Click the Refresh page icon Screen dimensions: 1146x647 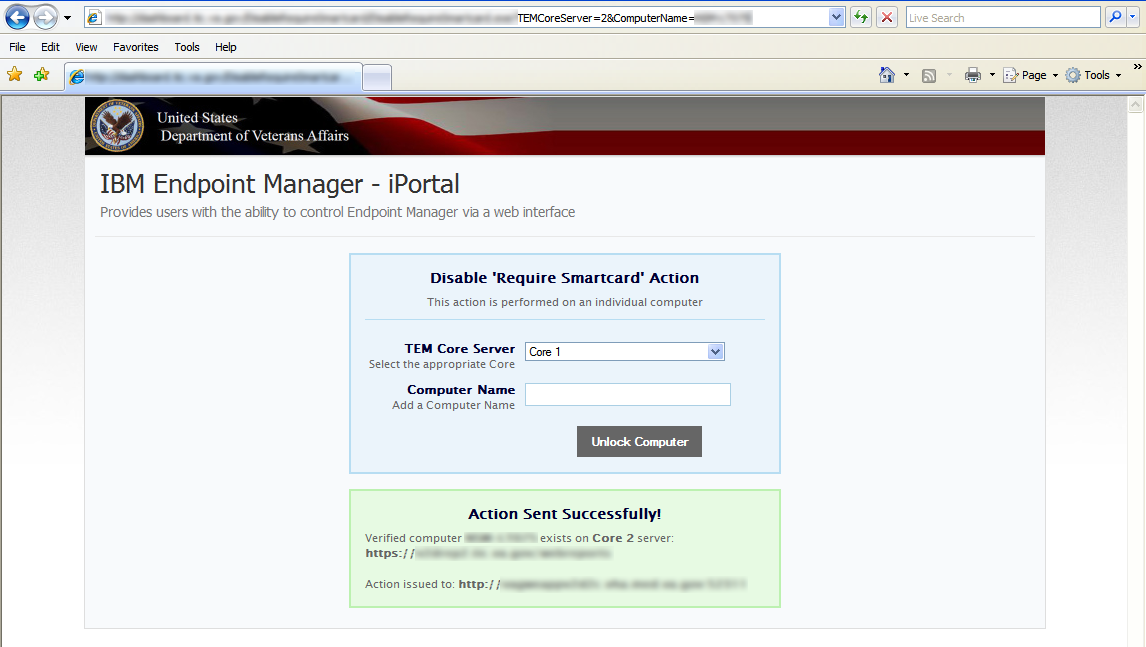pos(861,18)
